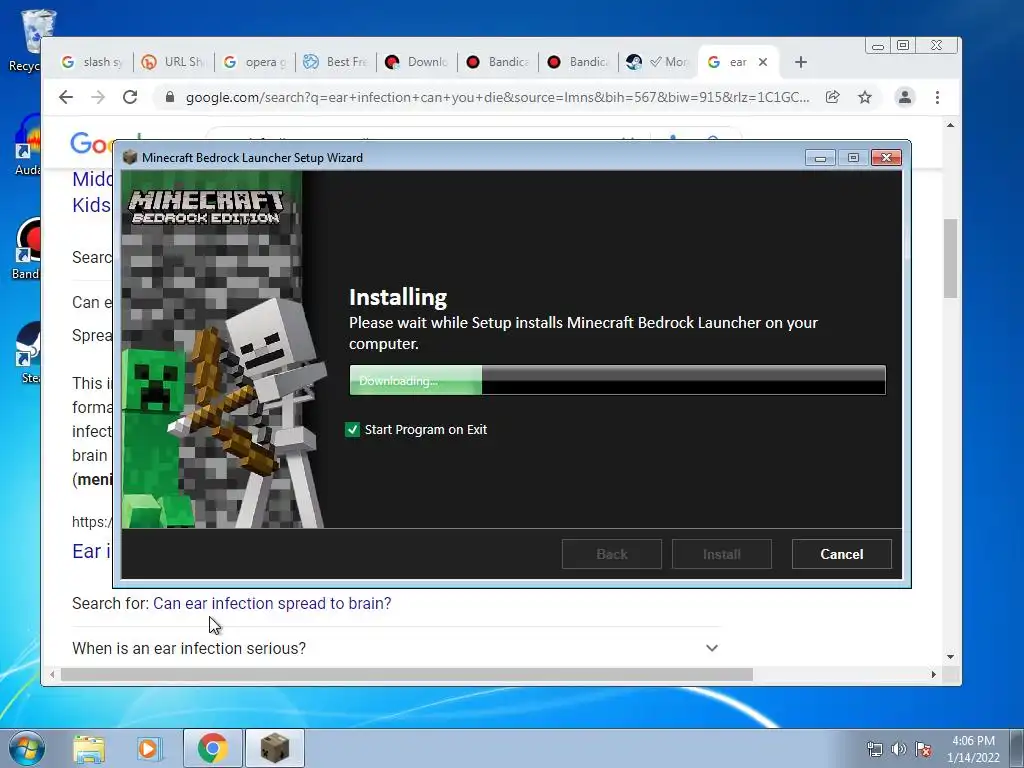1024x768 pixels.
Task: Switch to the 'slash sy' tab
Action: (92, 62)
